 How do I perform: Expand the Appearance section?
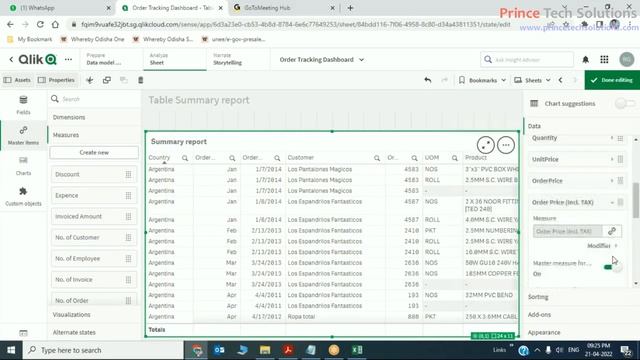[x=544, y=332]
